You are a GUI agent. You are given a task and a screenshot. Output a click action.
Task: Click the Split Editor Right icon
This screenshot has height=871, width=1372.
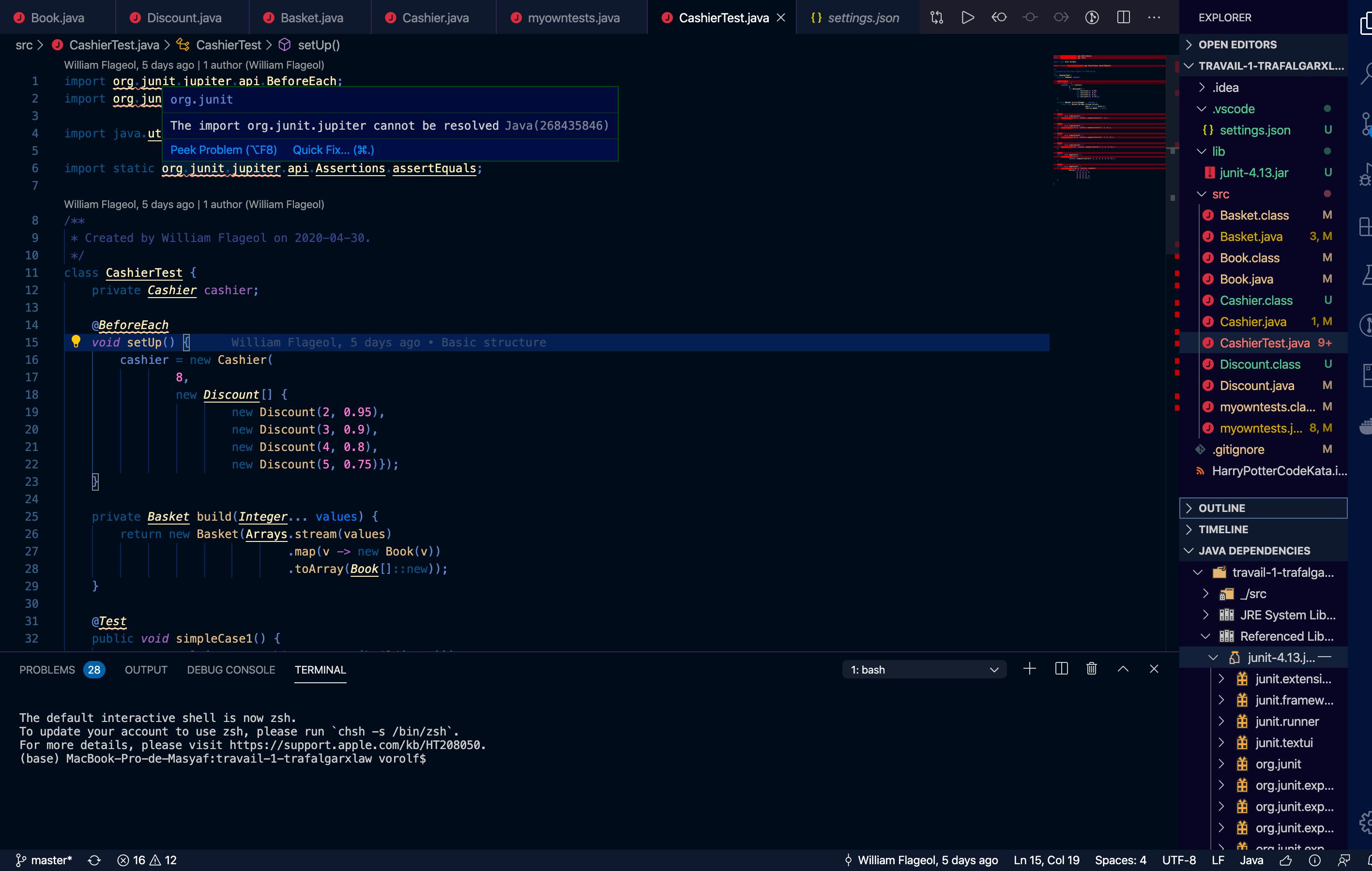[x=1123, y=17]
